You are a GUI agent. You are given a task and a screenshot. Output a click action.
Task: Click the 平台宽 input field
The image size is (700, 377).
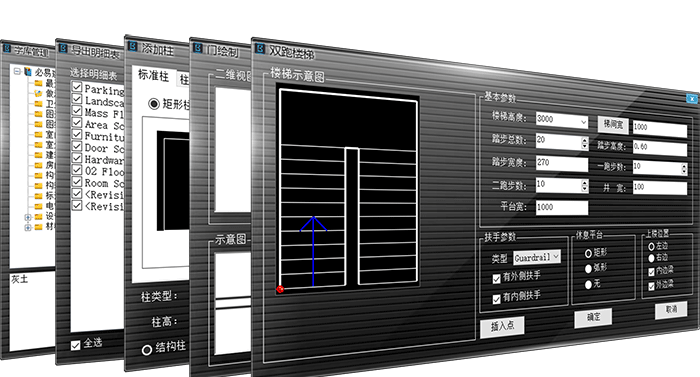(x=562, y=207)
